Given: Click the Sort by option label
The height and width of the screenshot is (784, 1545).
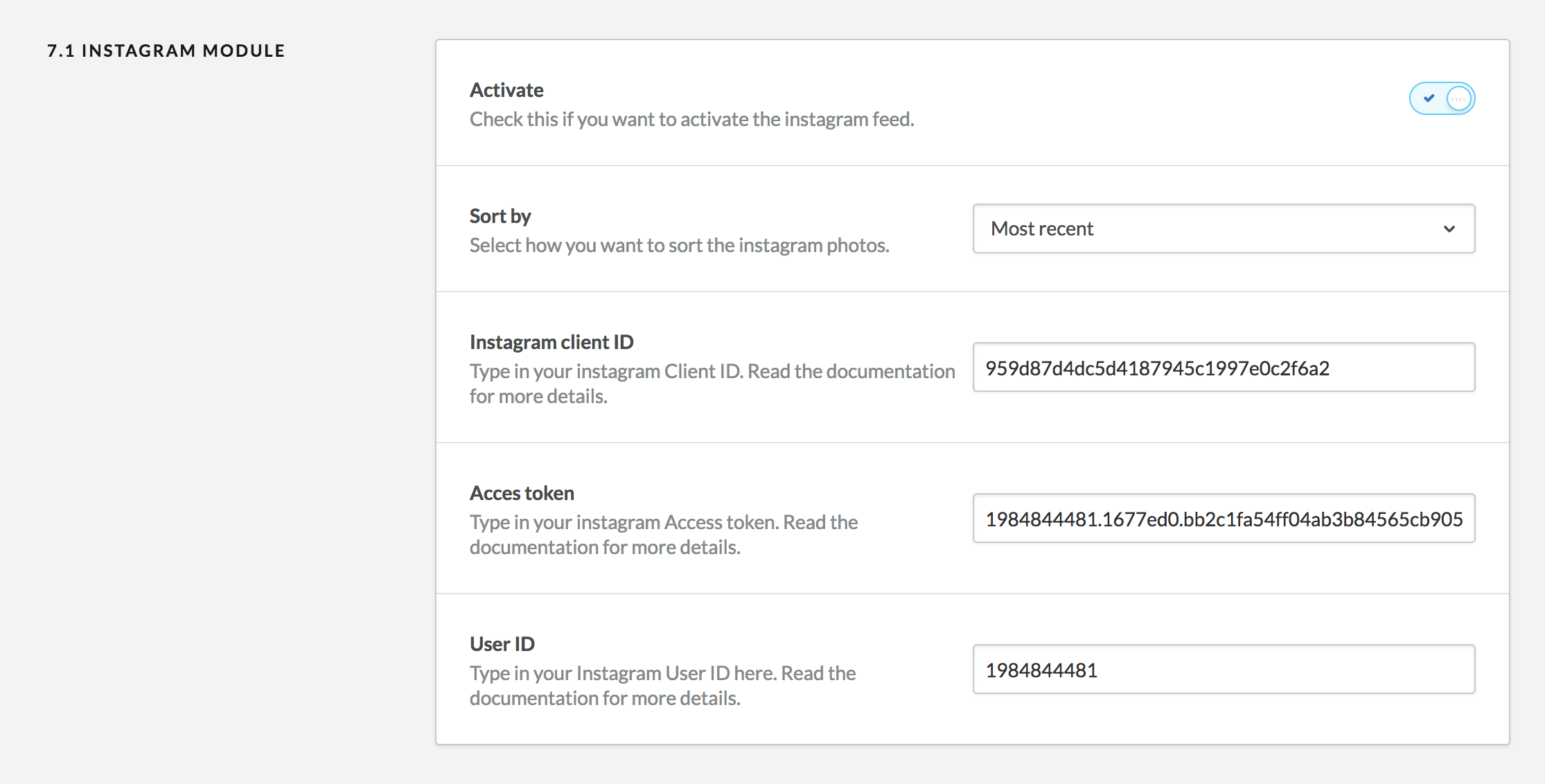Looking at the screenshot, I should 500,216.
